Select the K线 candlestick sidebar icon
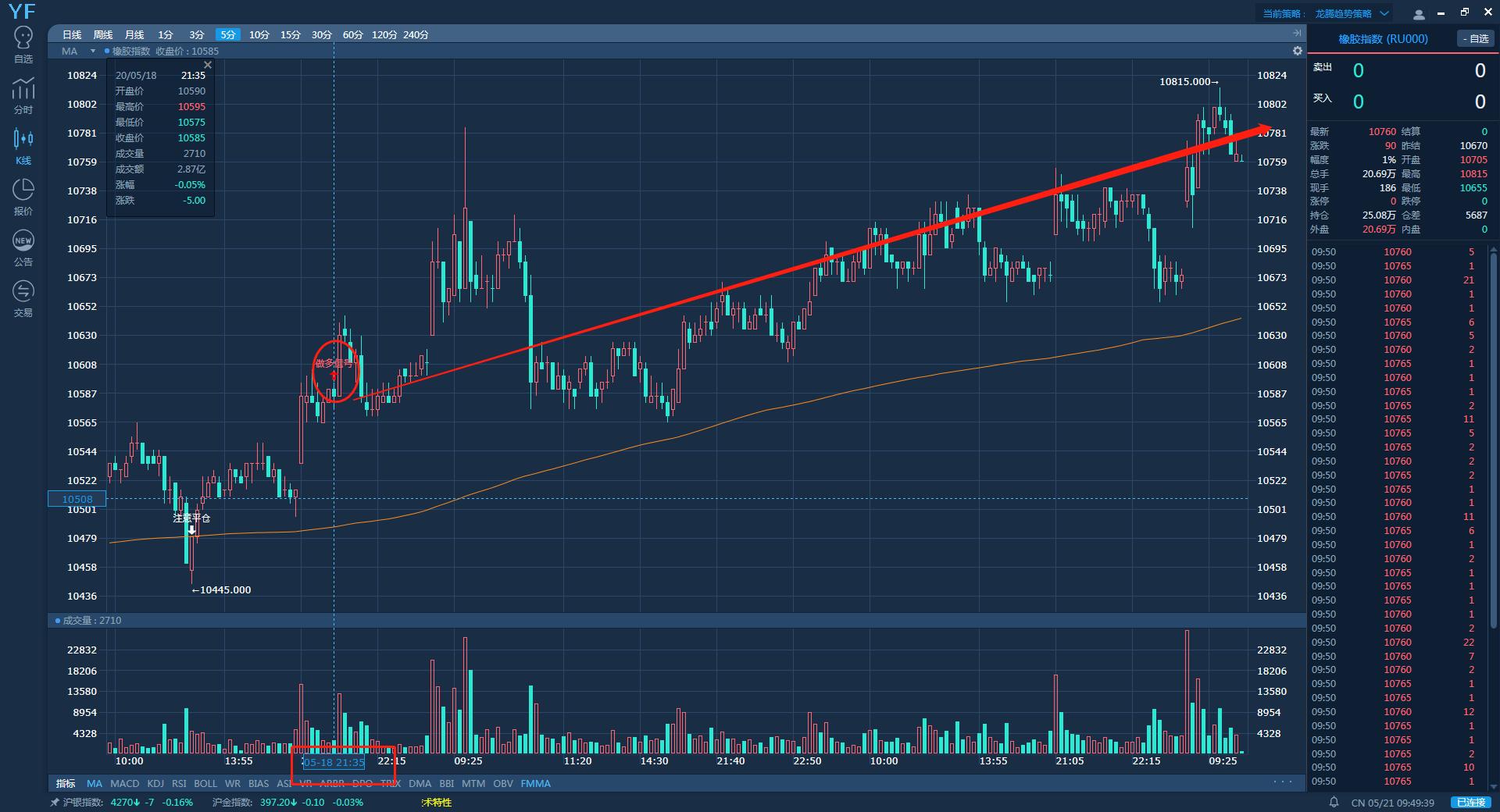The image size is (1500, 812). pyautogui.click(x=23, y=146)
